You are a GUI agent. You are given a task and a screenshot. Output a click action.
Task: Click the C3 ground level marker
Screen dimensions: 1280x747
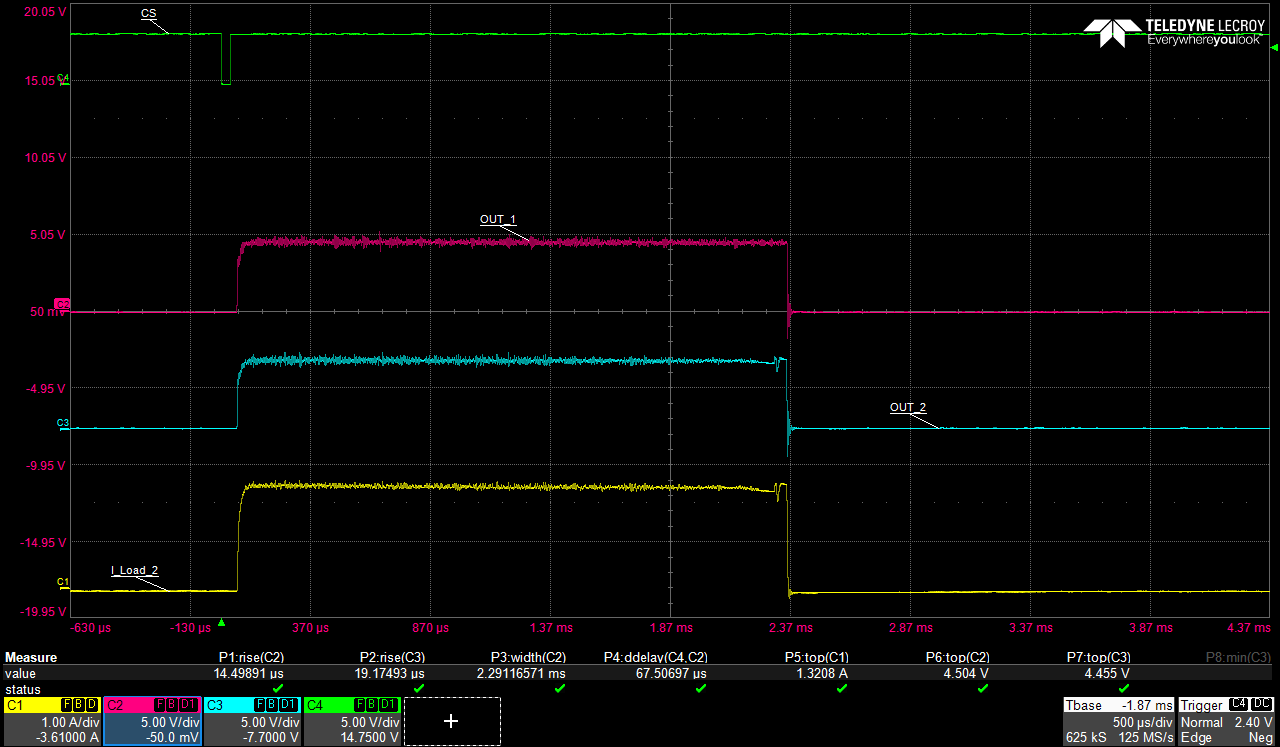pyautogui.click(x=63, y=423)
